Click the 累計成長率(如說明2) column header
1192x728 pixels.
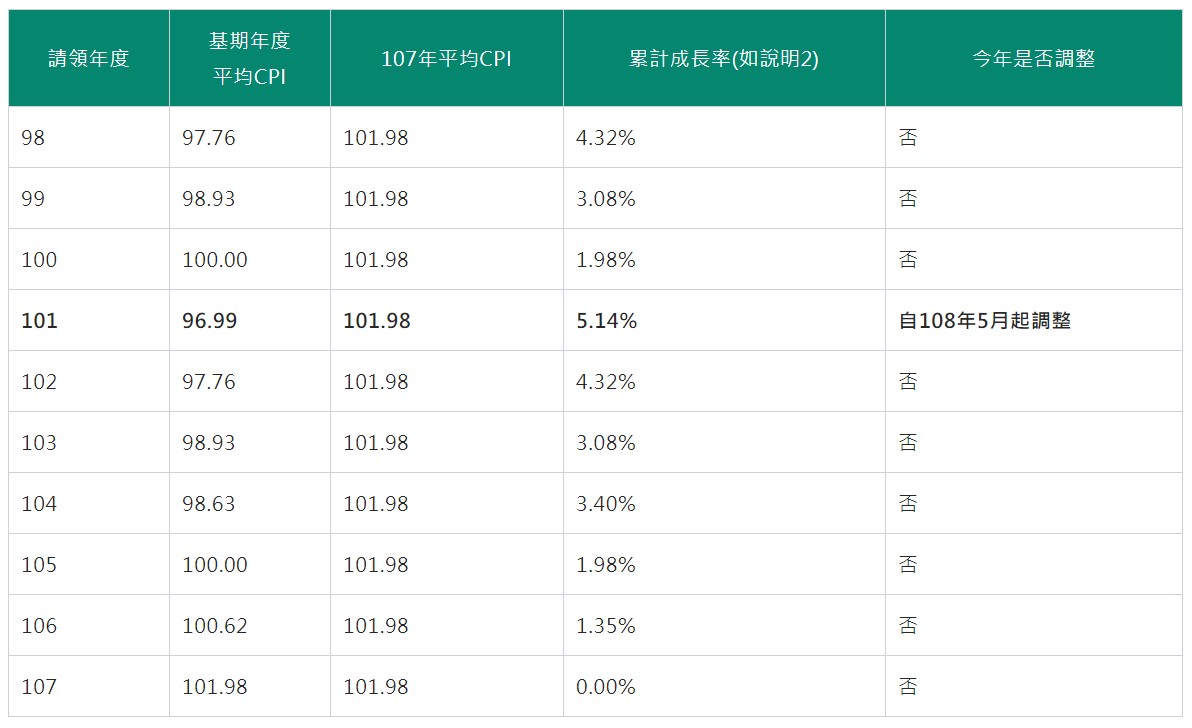coord(724,59)
